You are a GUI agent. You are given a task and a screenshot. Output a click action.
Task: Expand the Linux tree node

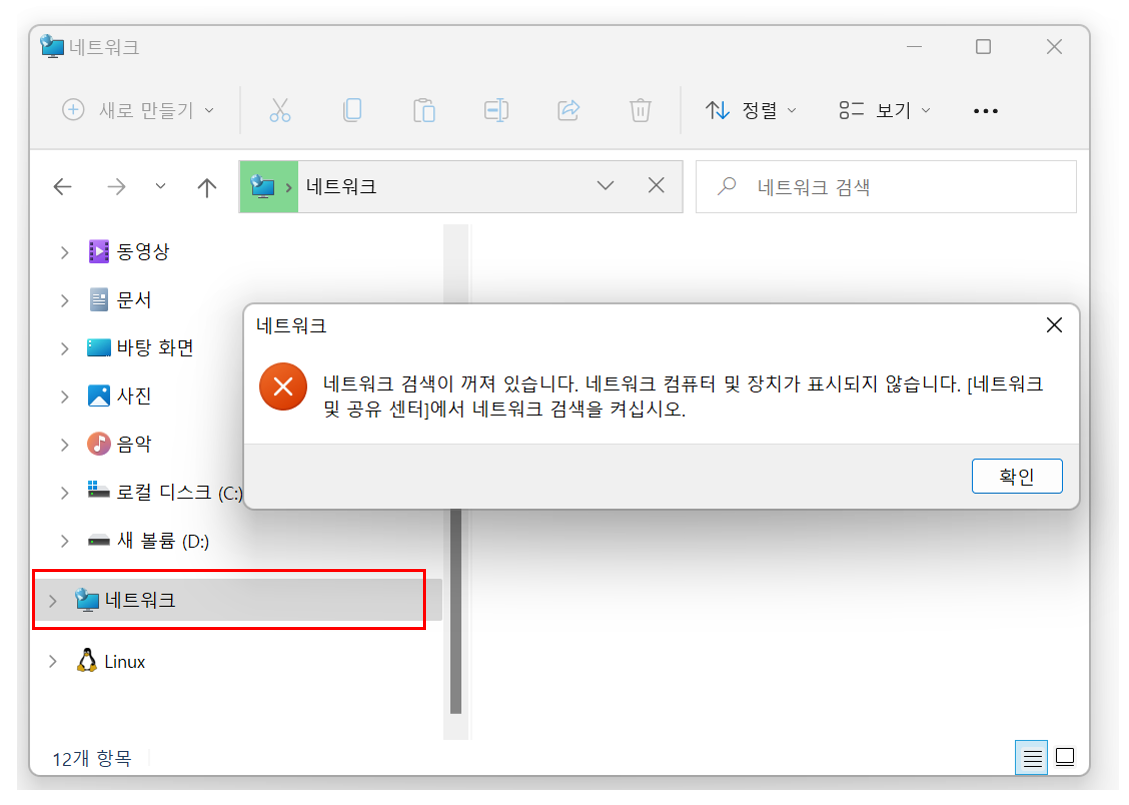coord(53,662)
